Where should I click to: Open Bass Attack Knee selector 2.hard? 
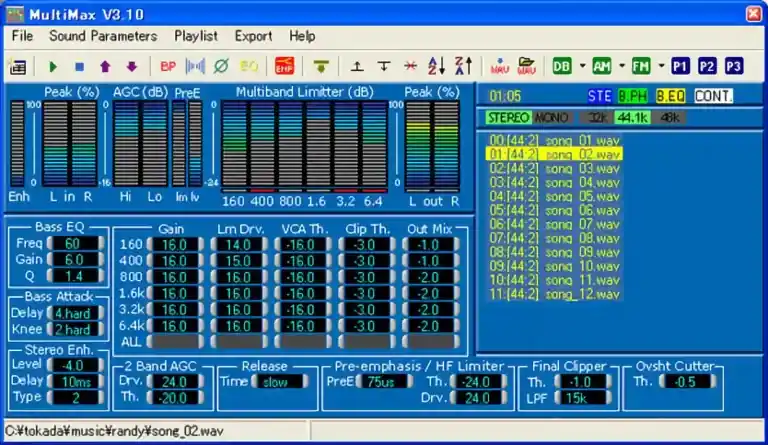pyautogui.click(x=75, y=329)
